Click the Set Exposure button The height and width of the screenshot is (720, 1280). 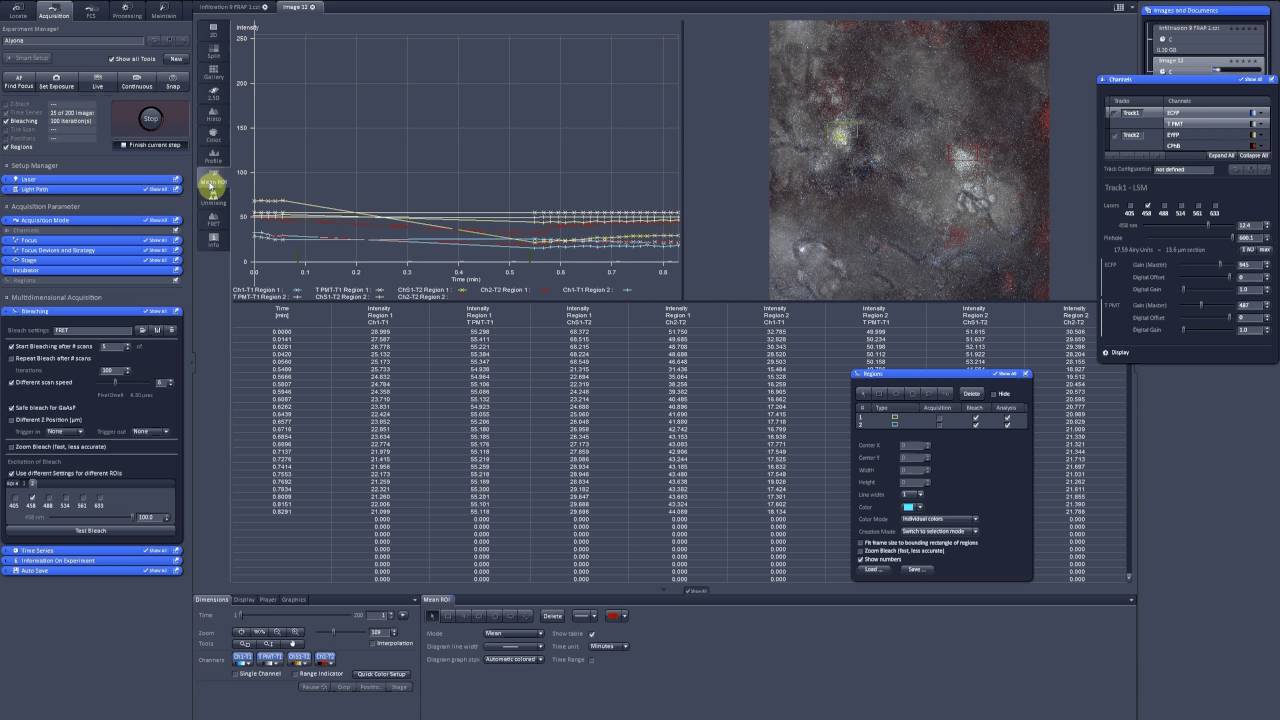coord(56,82)
